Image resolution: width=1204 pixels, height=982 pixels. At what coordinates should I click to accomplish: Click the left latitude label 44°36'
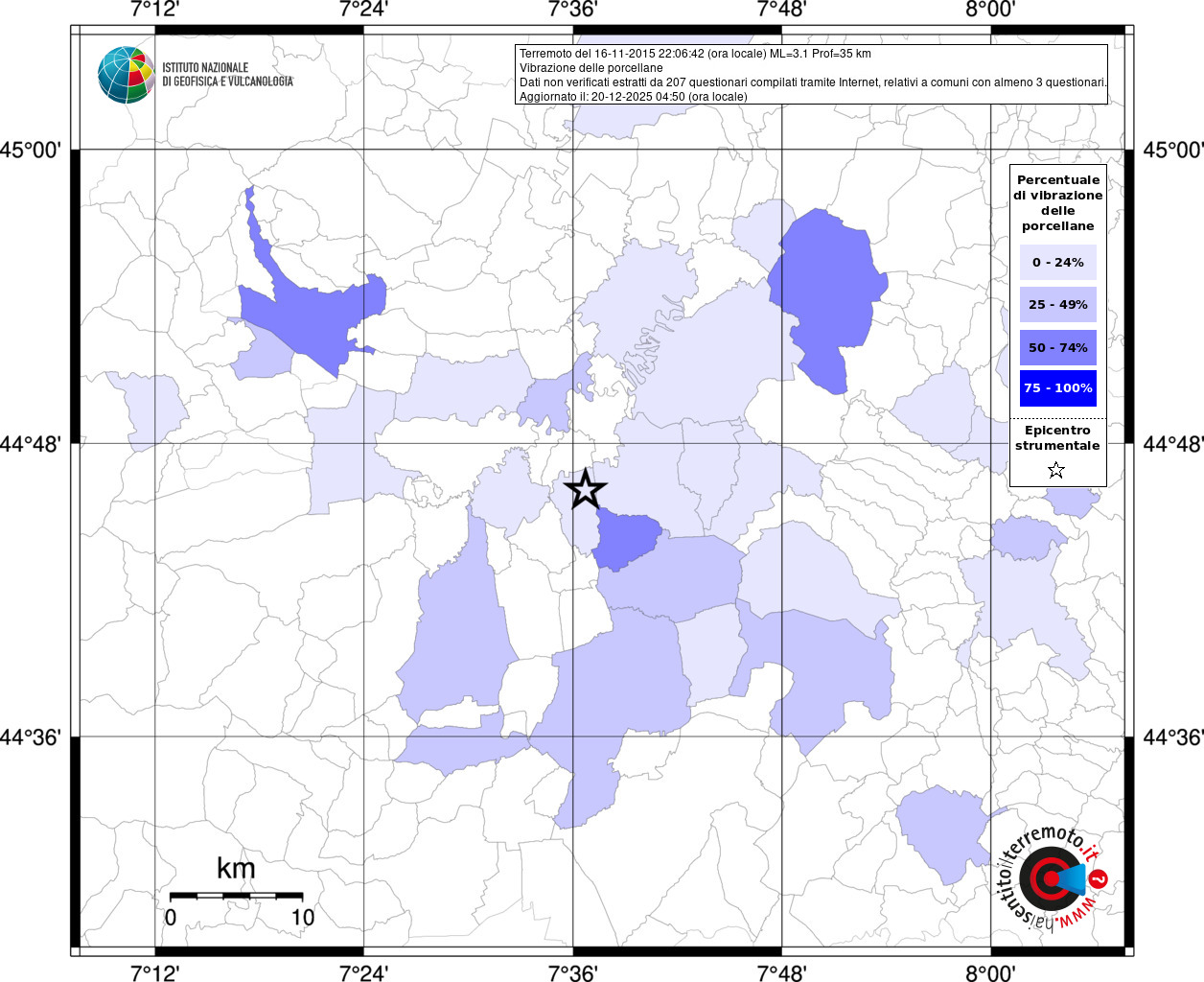point(31,737)
